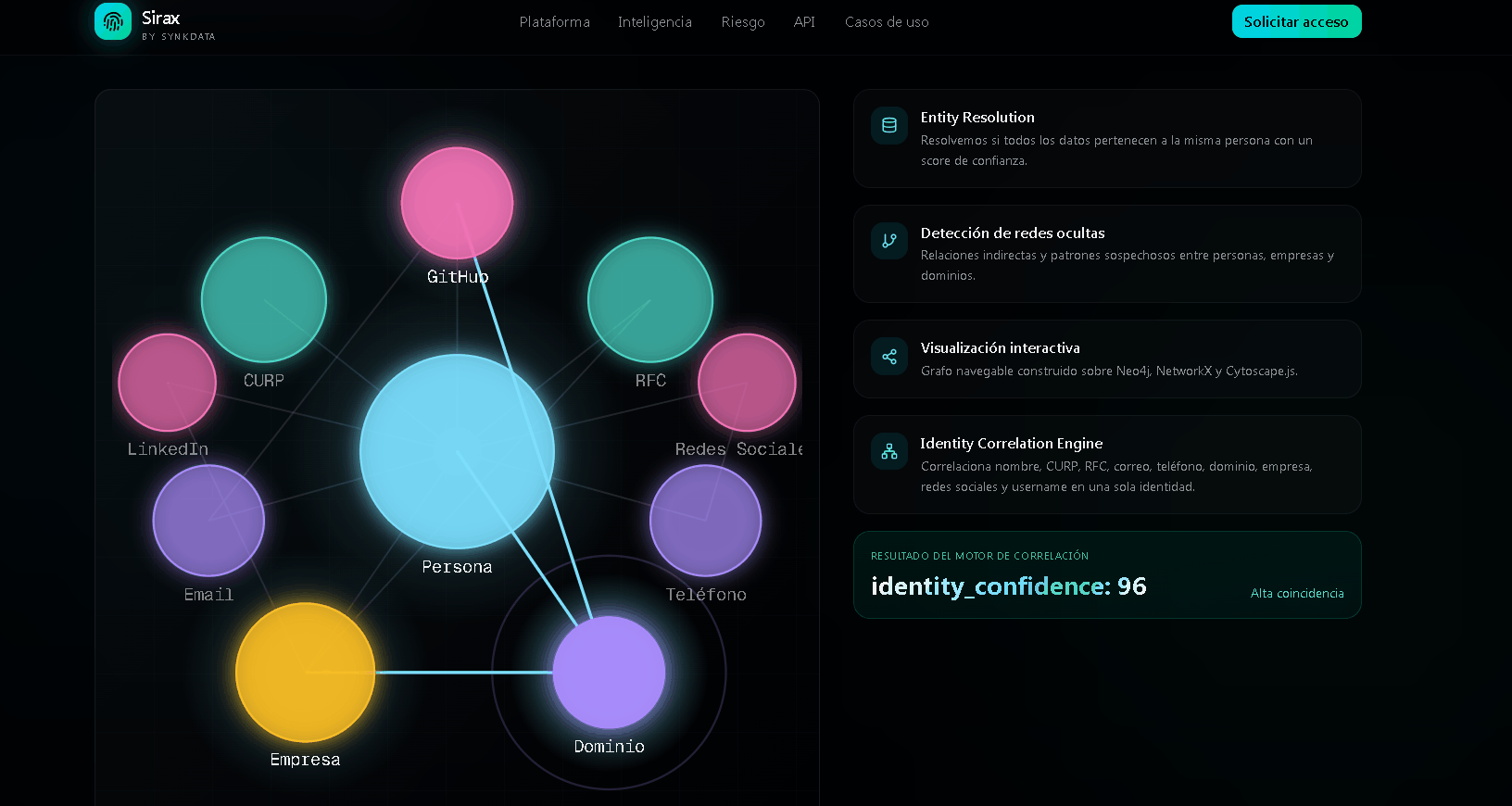The width and height of the screenshot is (1512, 806).
Task: Select the green RFC node
Action: (x=650, y=299)
